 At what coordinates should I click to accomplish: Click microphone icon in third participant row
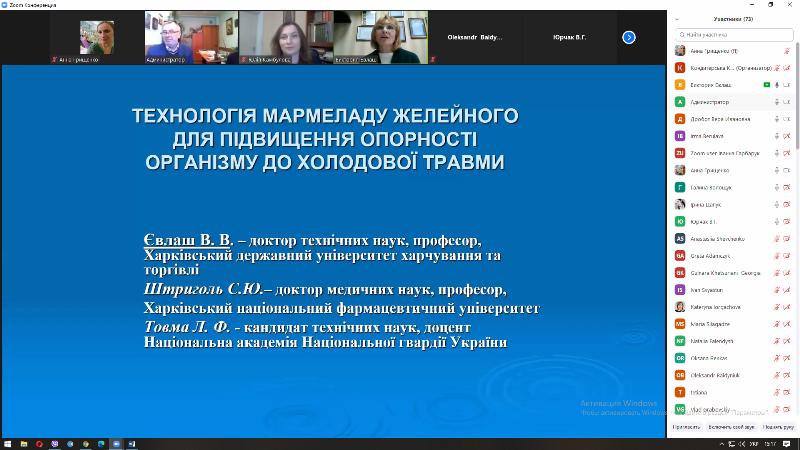(777, 85)
